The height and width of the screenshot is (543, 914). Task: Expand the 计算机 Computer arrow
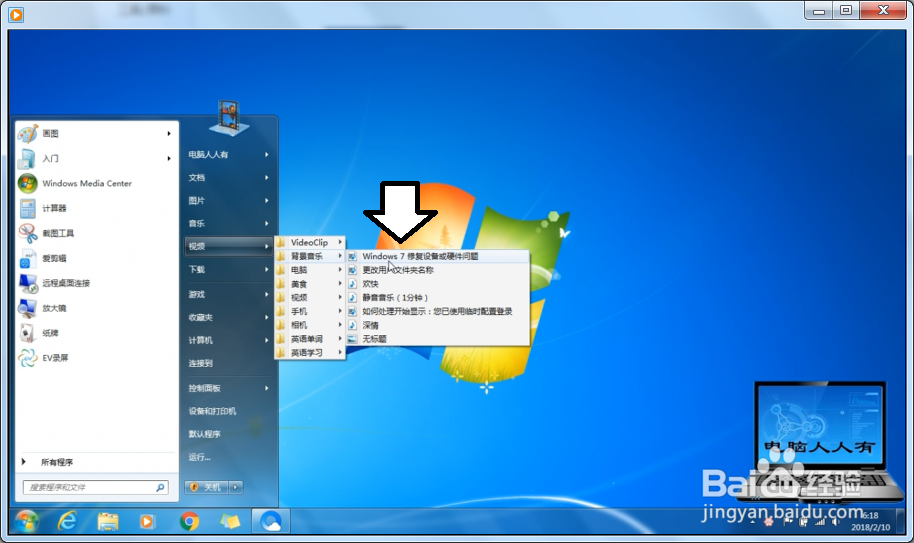pos(266,340)
